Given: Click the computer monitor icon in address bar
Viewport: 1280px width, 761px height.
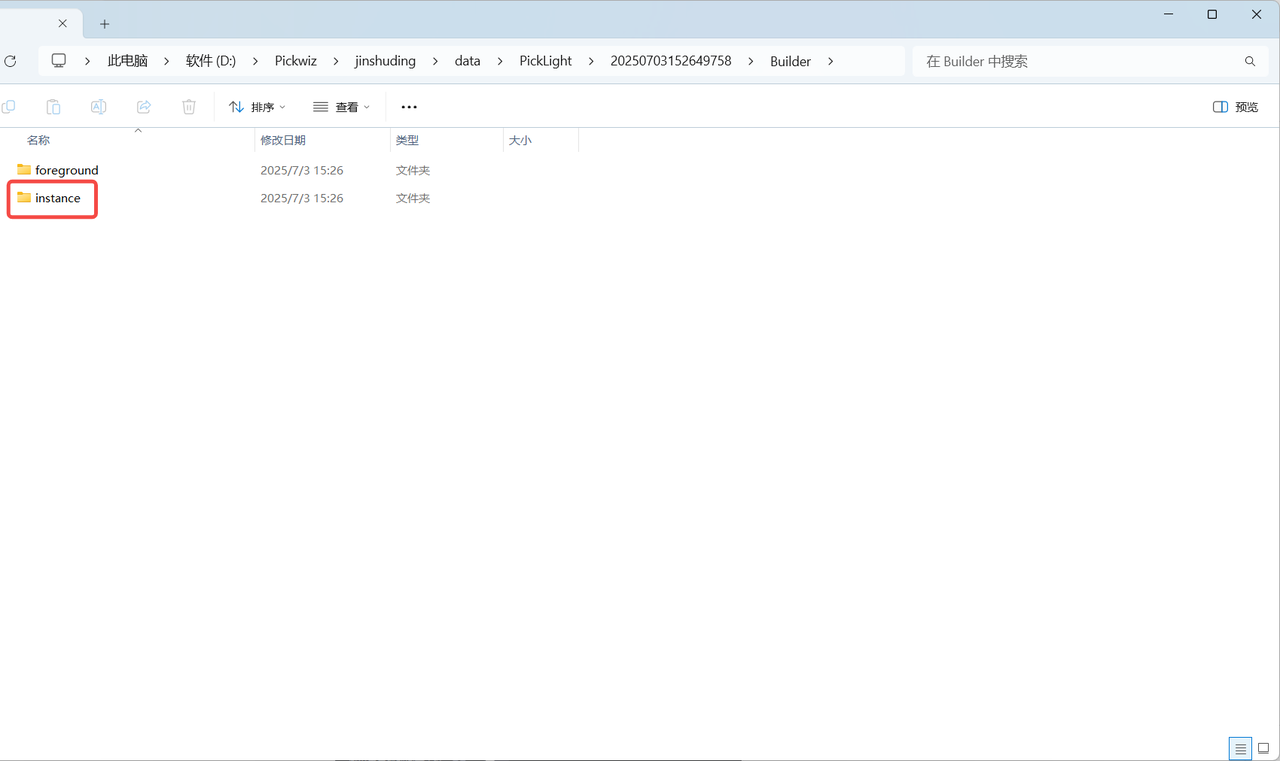Looking at the screenshot, I should coord(59,61).
